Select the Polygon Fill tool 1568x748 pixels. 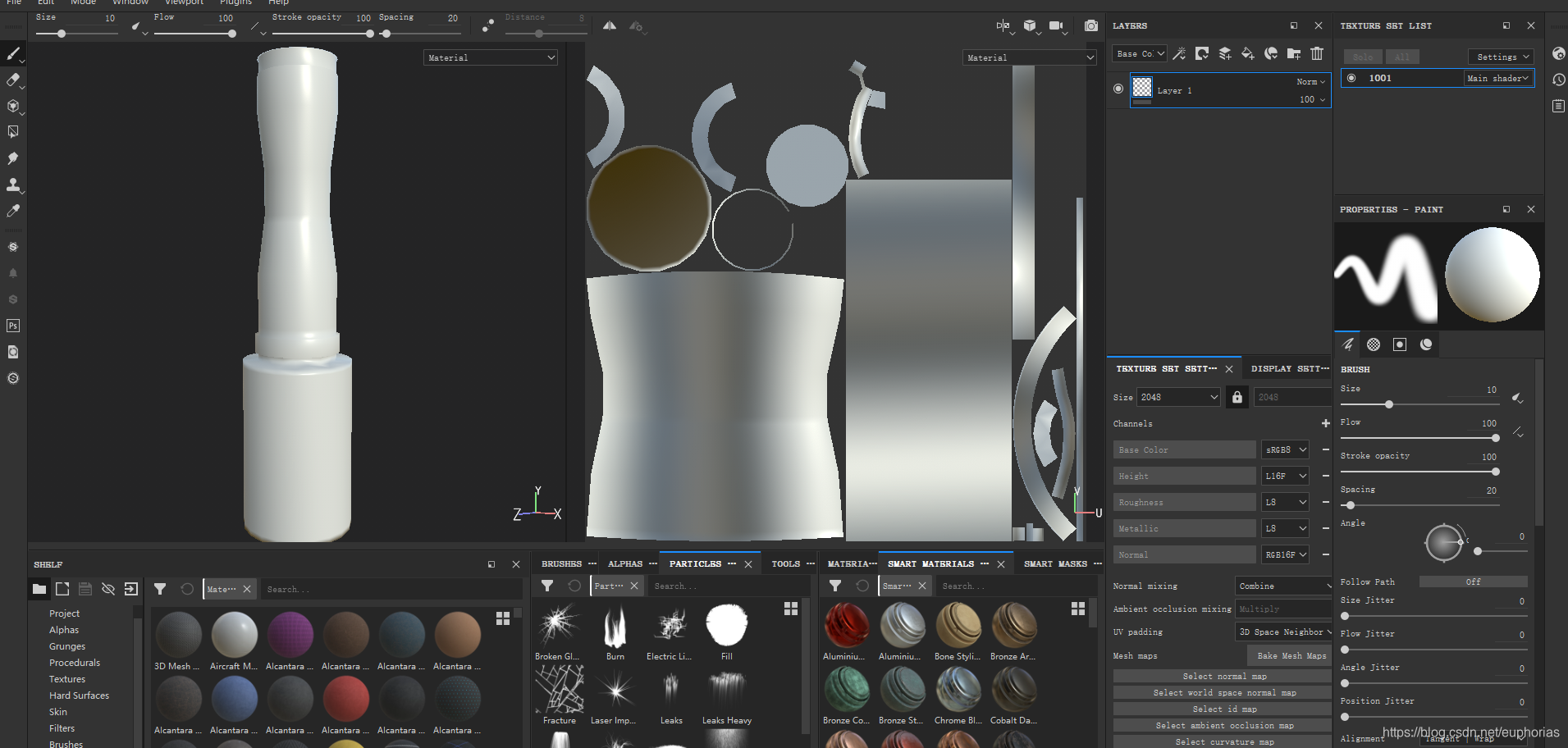coord(12,132)
